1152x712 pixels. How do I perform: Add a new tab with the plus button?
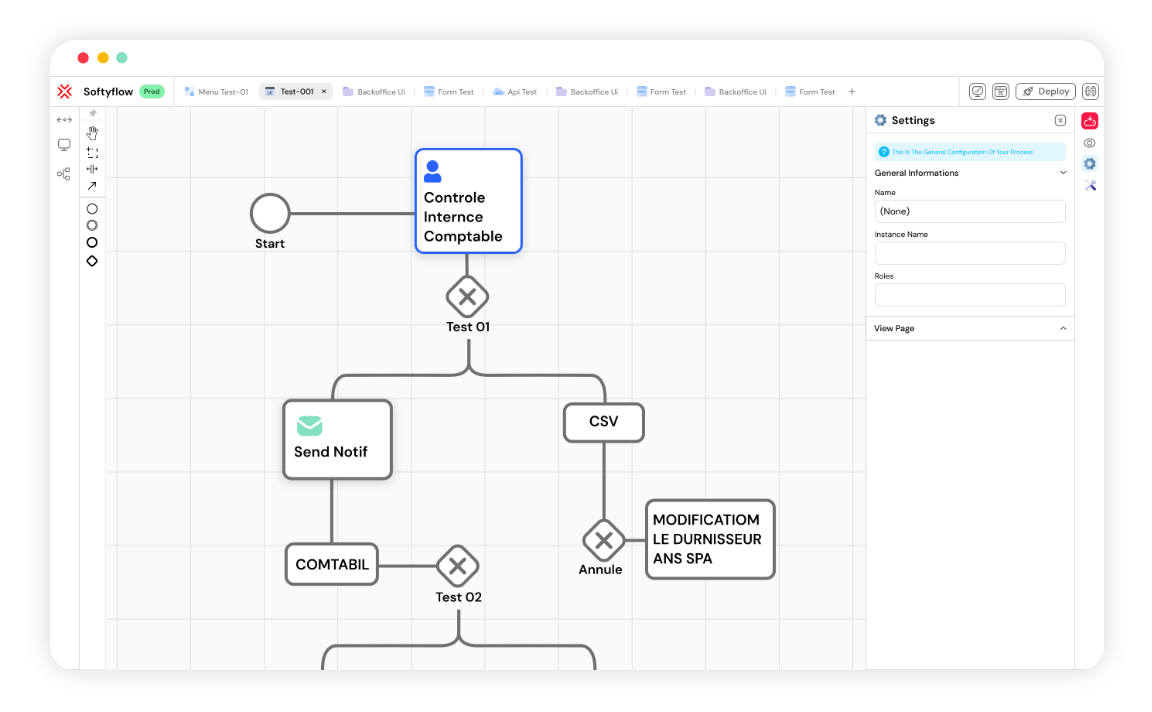click(x=852, y=91)
